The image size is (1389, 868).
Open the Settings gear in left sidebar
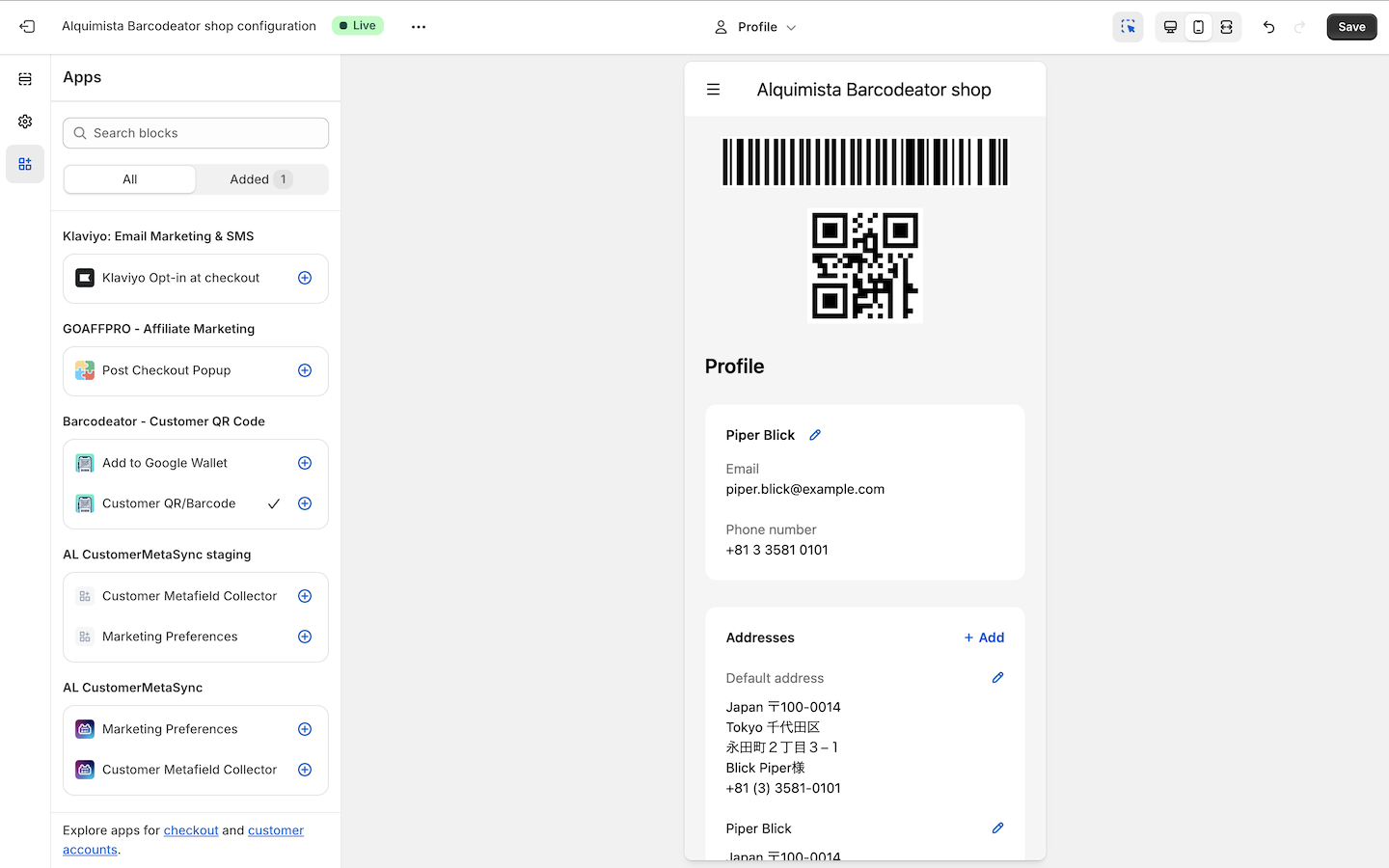click(x=25, y=122)
